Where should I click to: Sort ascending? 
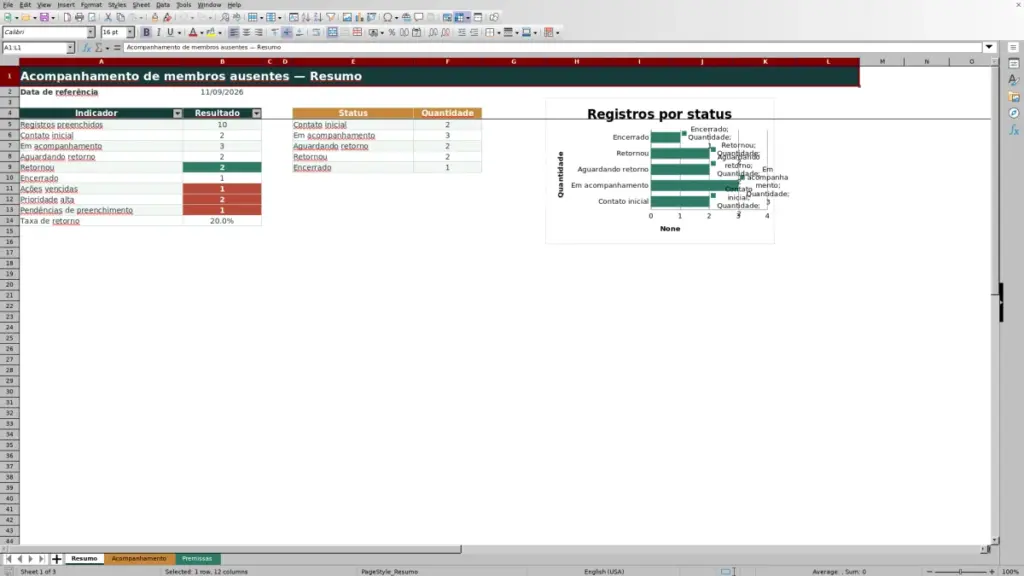click(x=306, y=17)
